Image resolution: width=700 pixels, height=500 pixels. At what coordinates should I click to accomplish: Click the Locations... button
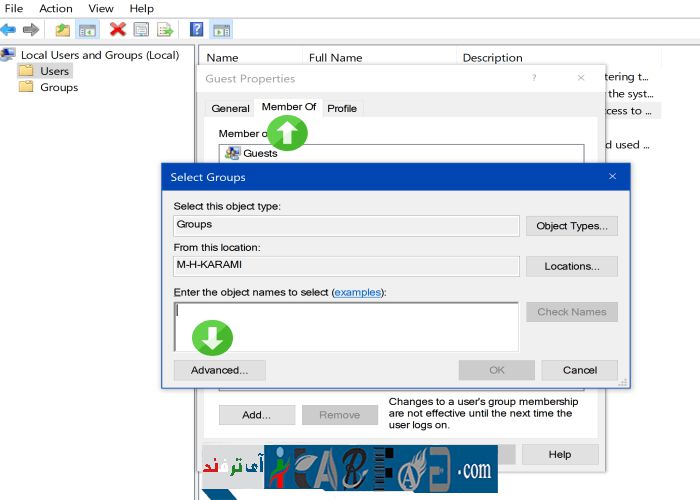tap(571, 267)
